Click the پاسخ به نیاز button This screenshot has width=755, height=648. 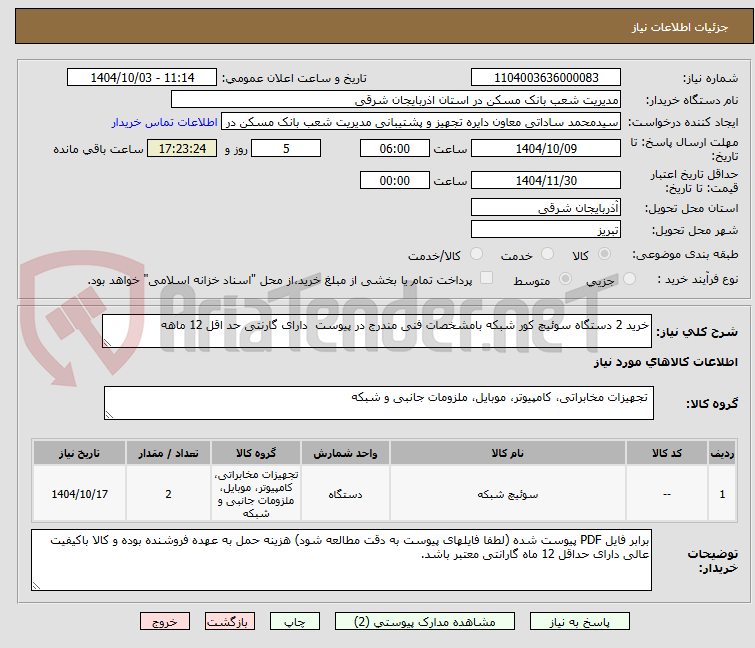(580, 621)
